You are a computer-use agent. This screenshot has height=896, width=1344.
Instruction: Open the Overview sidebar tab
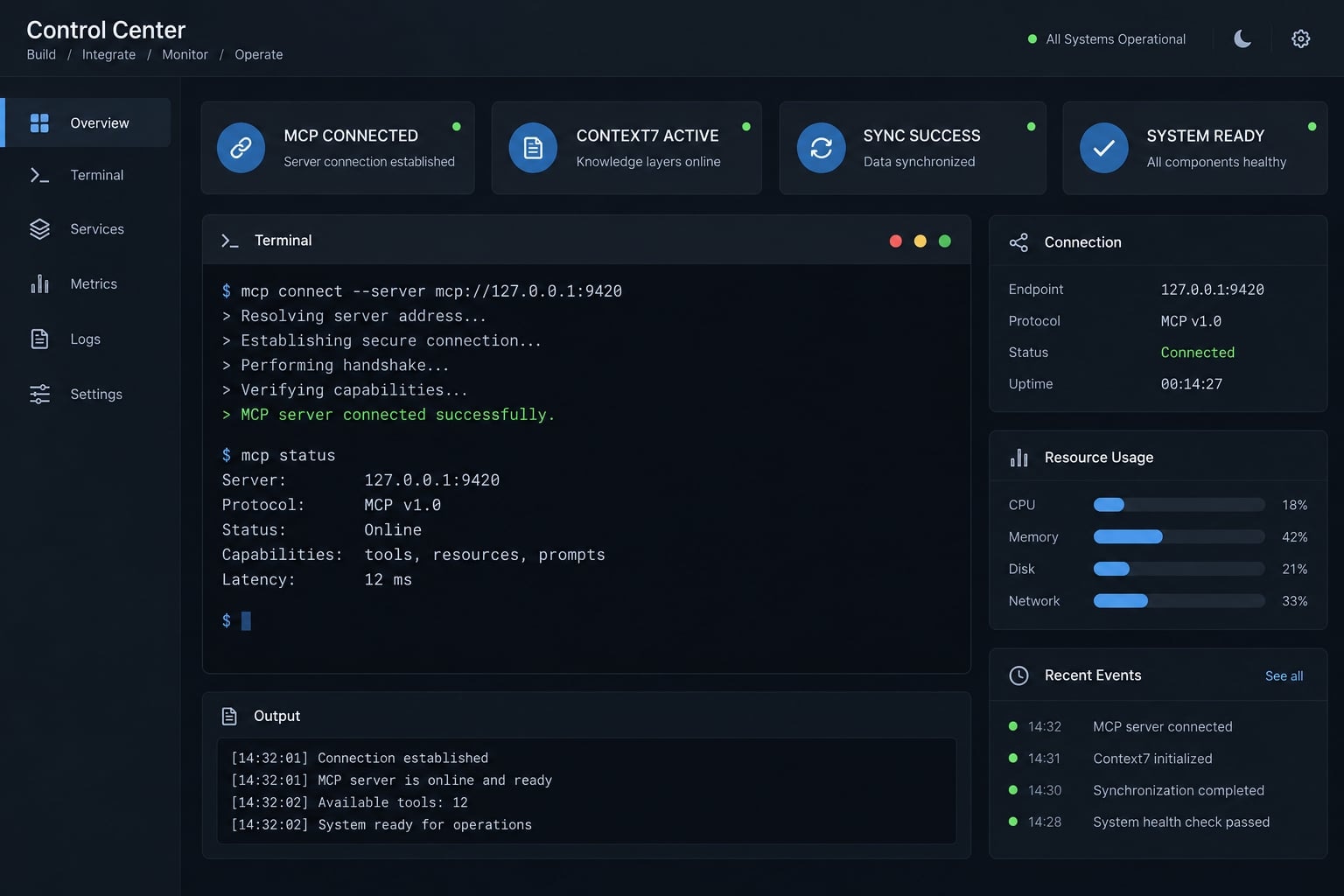(x=87, y=122)
